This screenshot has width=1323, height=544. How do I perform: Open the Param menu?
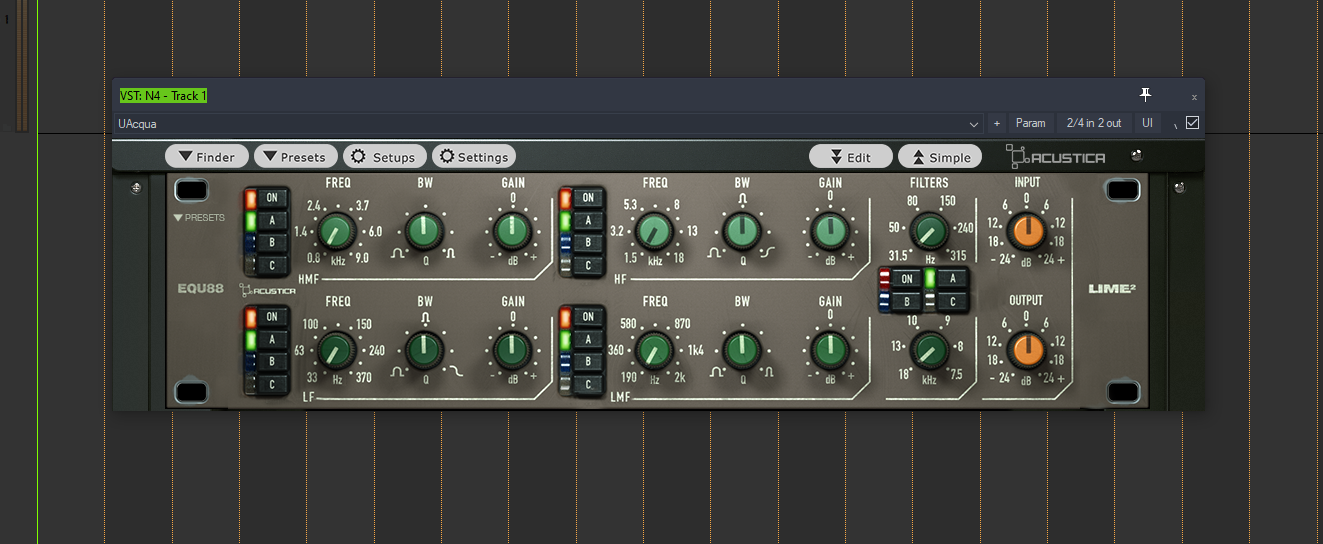tap(1030, 124)
